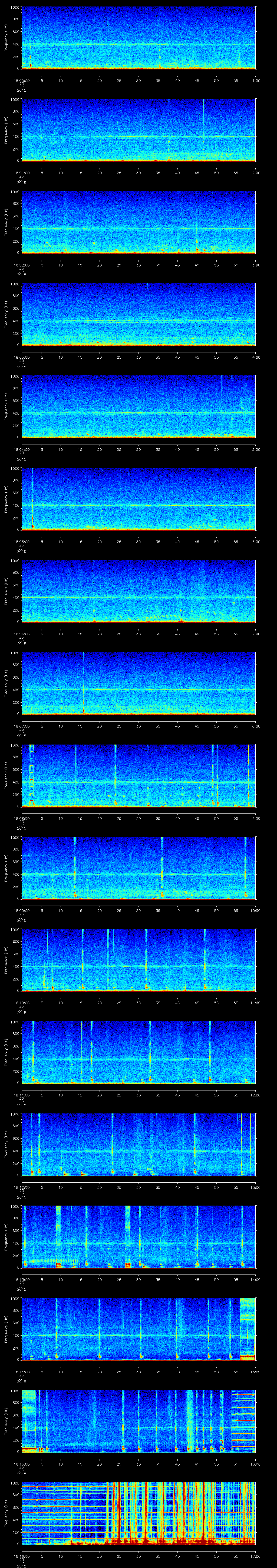Select the '18:13:00' start time label
The width and height of the screenshot is (277, 1568).
tap(21, 1279)
